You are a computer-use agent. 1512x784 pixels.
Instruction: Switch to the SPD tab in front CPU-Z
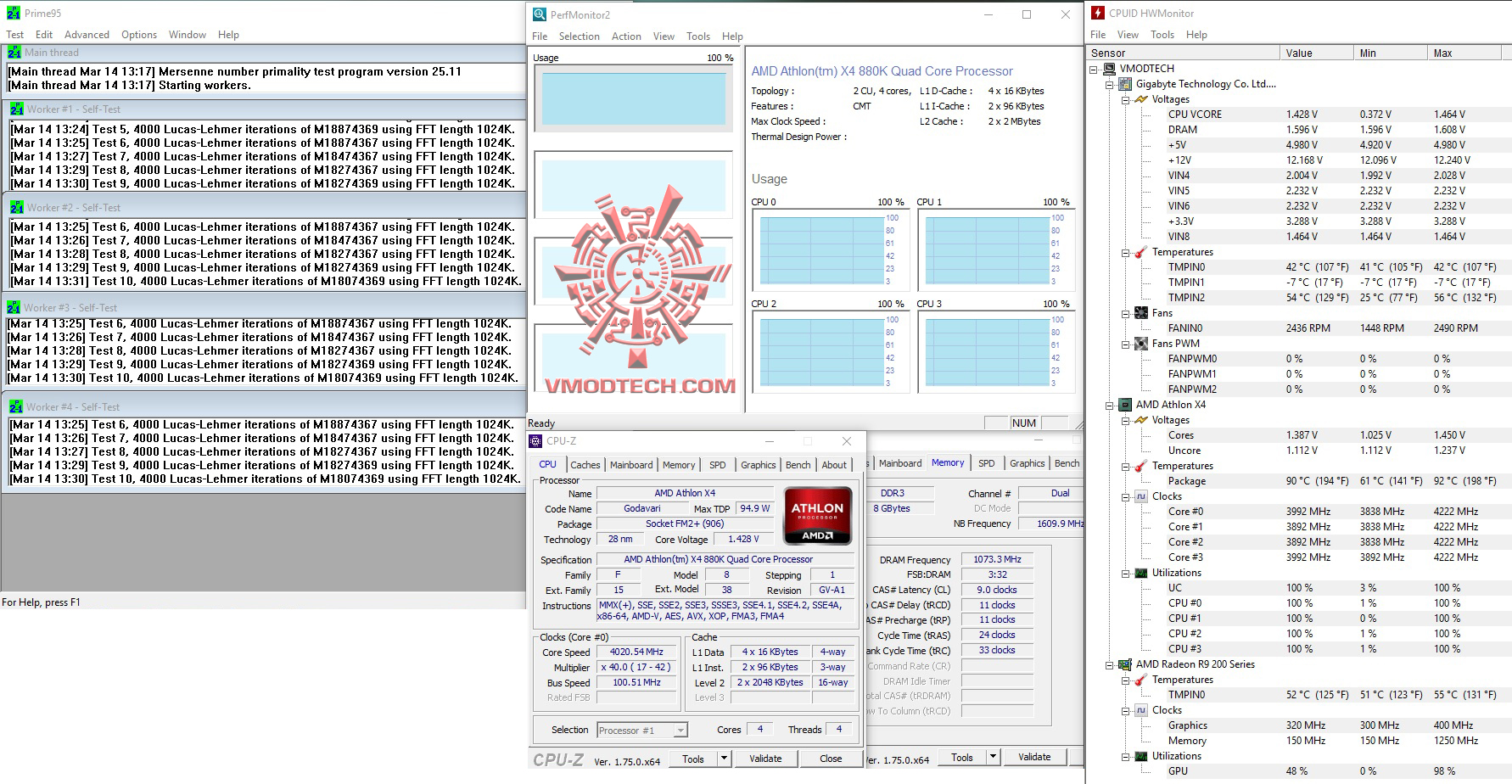pyautogui.click(x=718, y=465)
